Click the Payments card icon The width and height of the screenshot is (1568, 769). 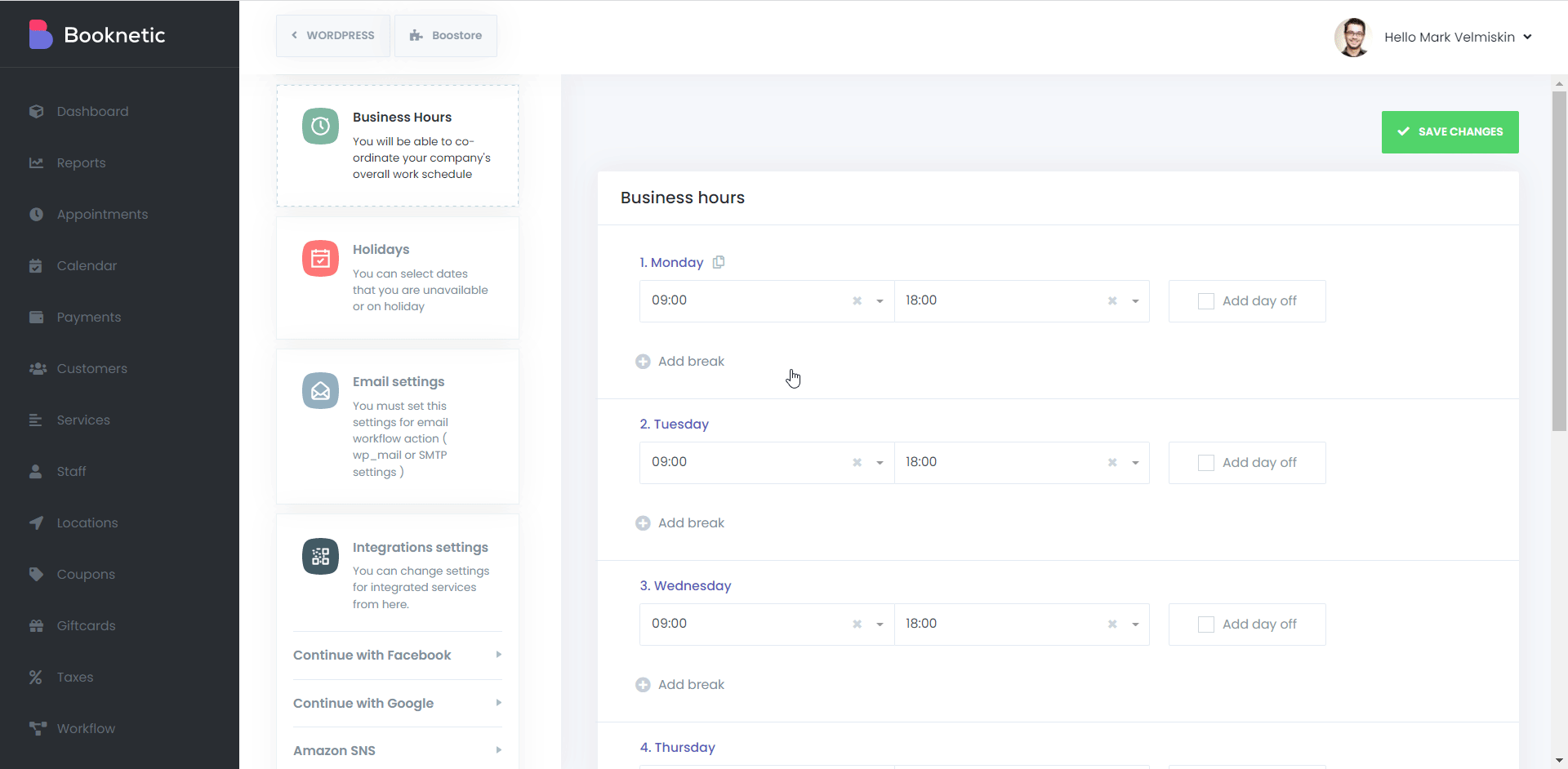(x=36, y=317)
